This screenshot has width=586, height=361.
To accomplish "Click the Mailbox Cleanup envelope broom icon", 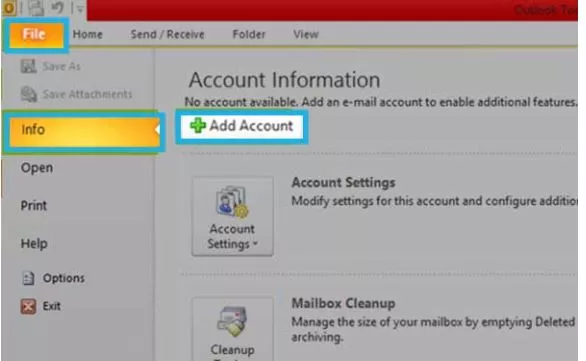I will click(232, 321).
